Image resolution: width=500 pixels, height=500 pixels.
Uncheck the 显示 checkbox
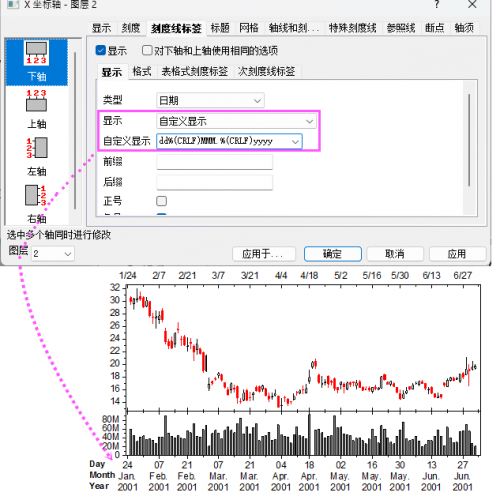[x=101, y=50]
